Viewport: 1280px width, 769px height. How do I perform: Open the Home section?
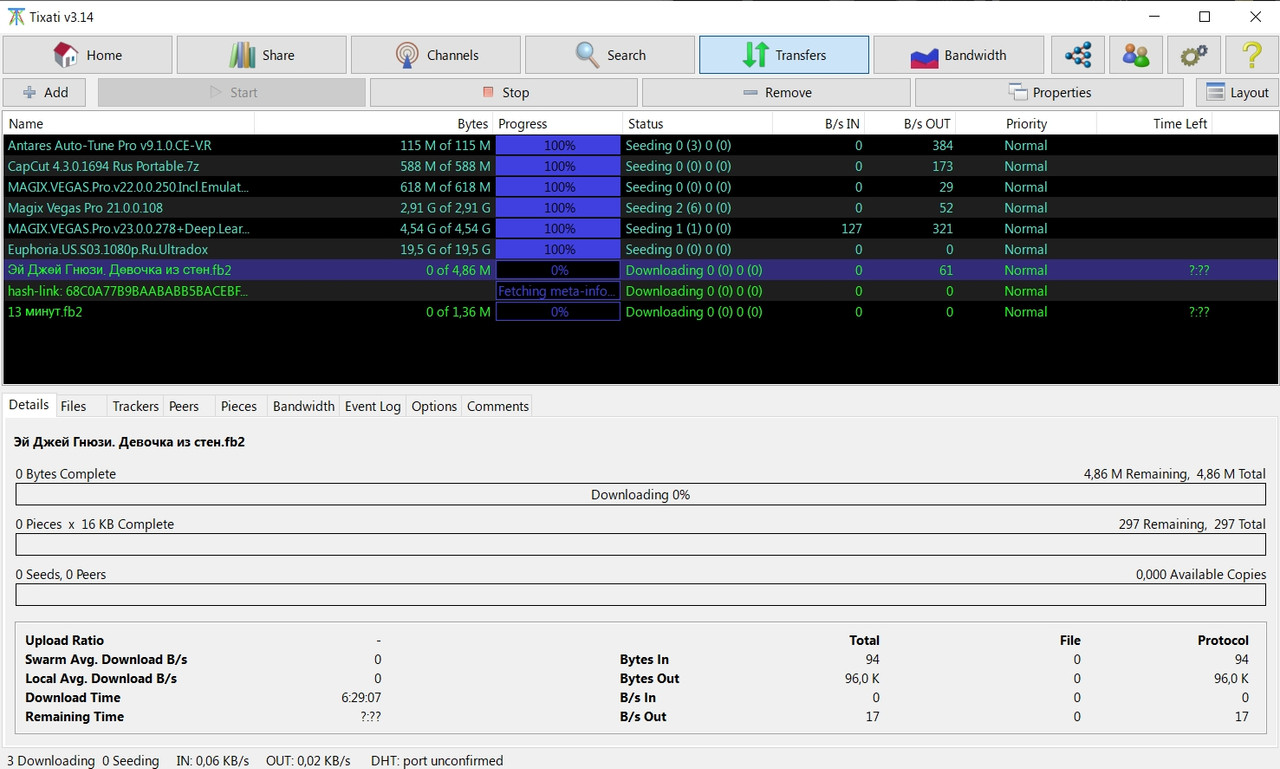(x=87, y=55)
